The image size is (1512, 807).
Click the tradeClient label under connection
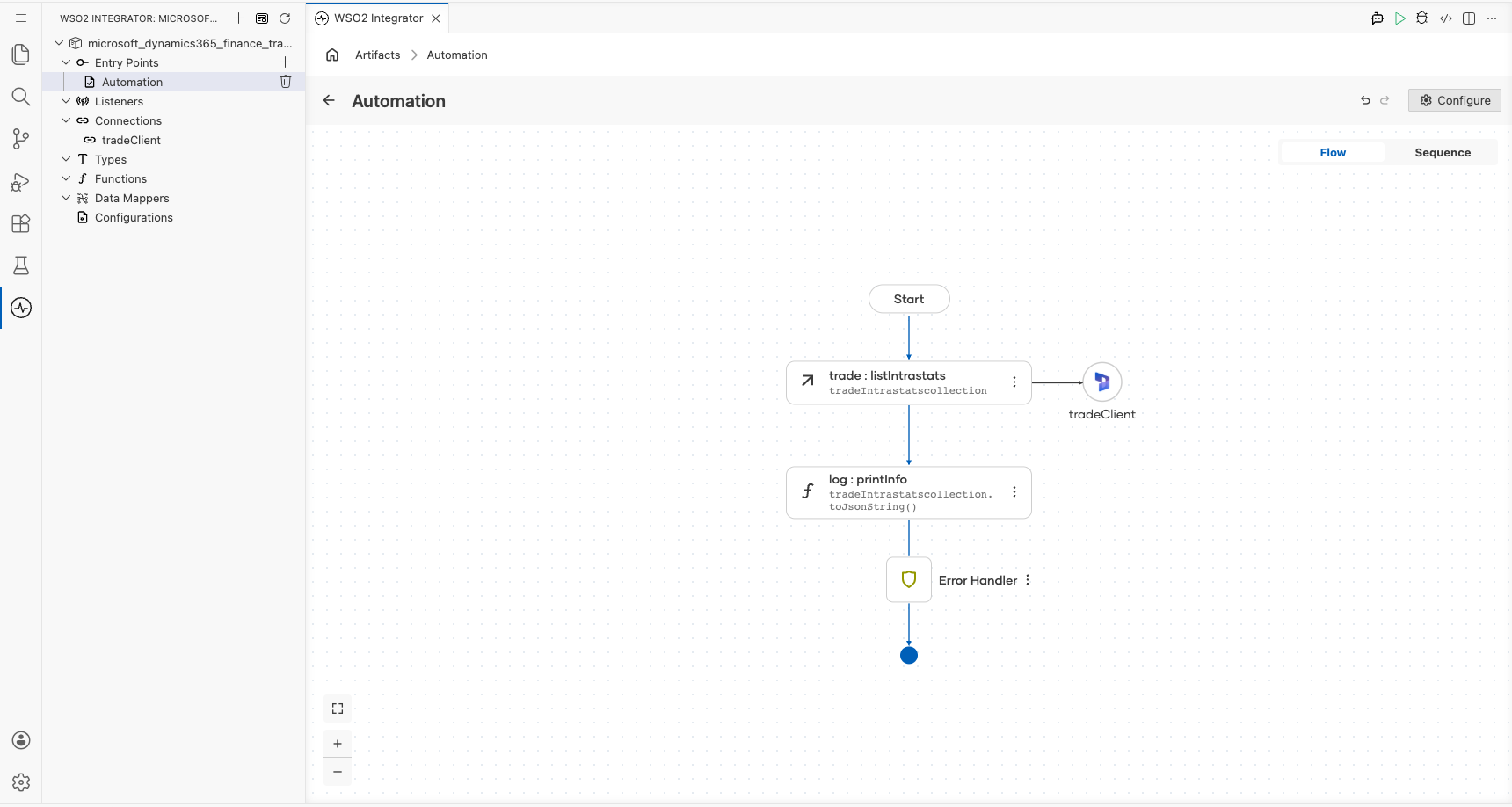1102,414
